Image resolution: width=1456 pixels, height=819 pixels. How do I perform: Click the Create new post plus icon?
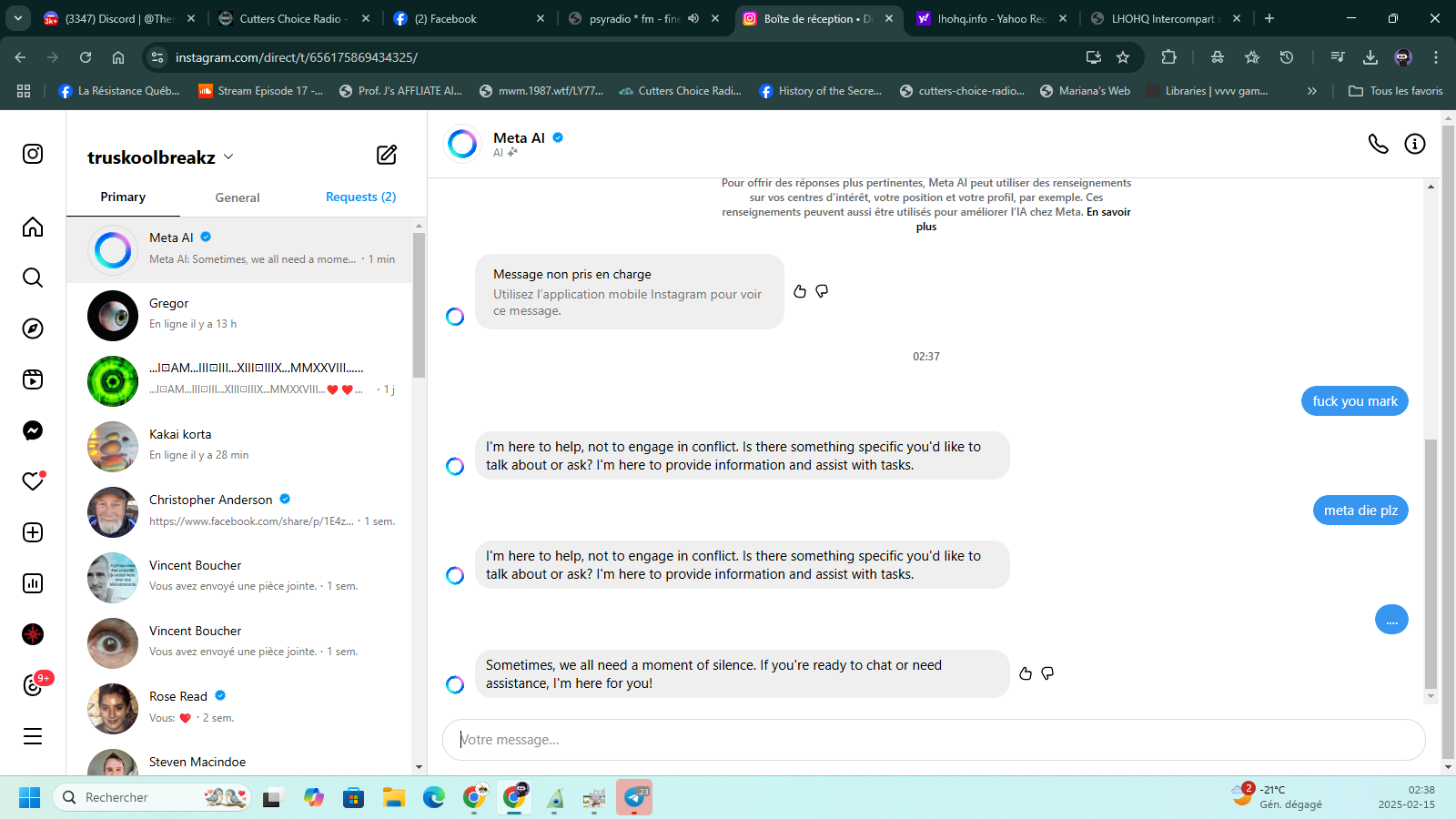click(33, 532)
